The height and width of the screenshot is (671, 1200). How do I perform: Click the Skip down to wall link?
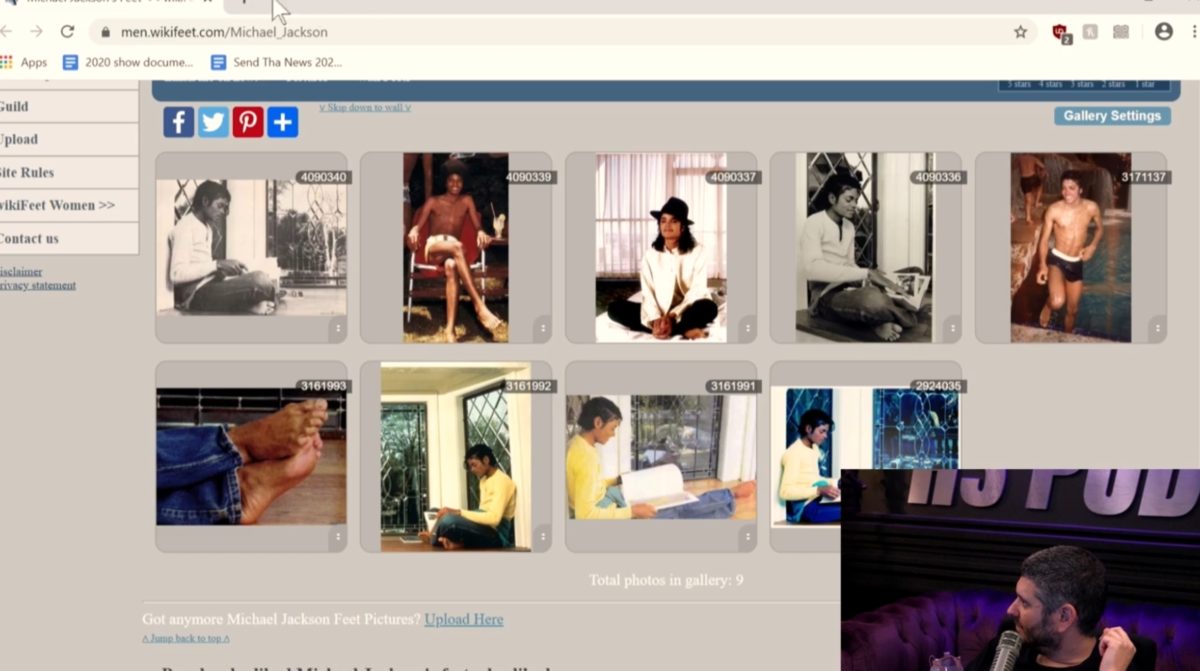point(365,107)
